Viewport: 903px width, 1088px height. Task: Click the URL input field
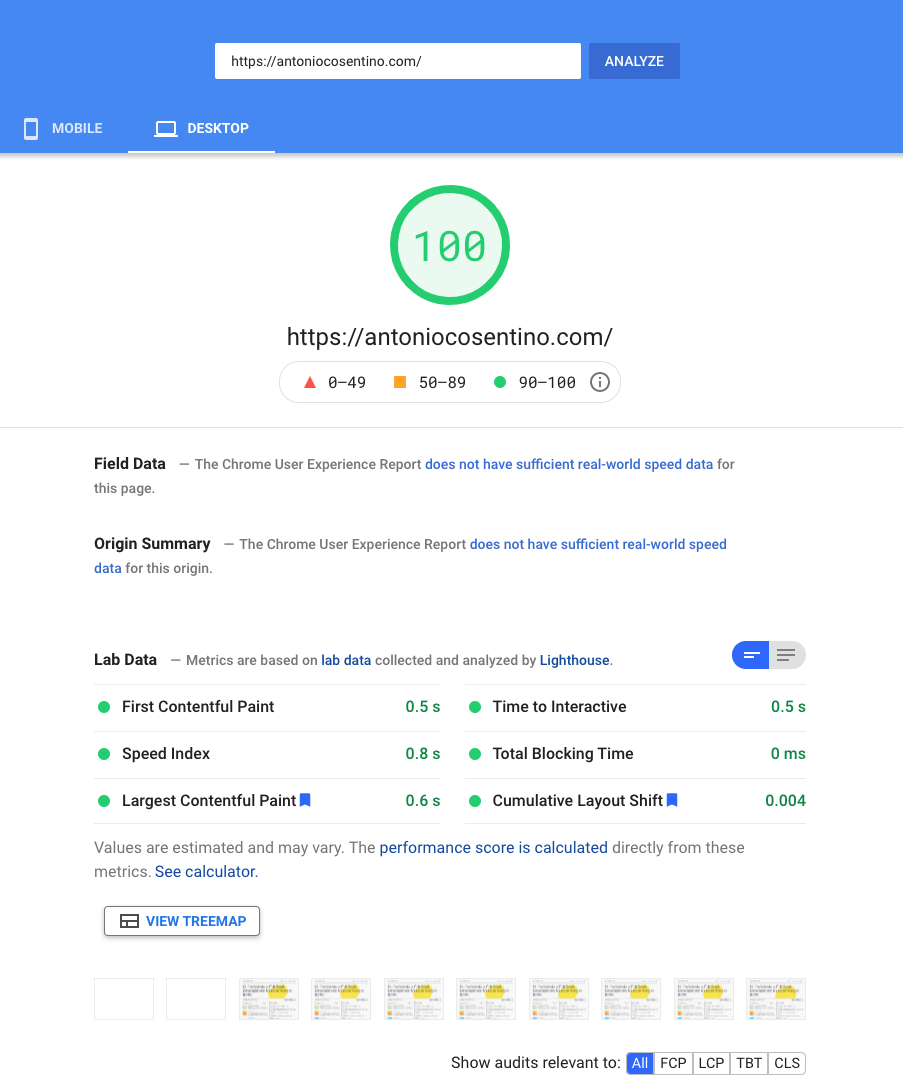tap(398, 61)
